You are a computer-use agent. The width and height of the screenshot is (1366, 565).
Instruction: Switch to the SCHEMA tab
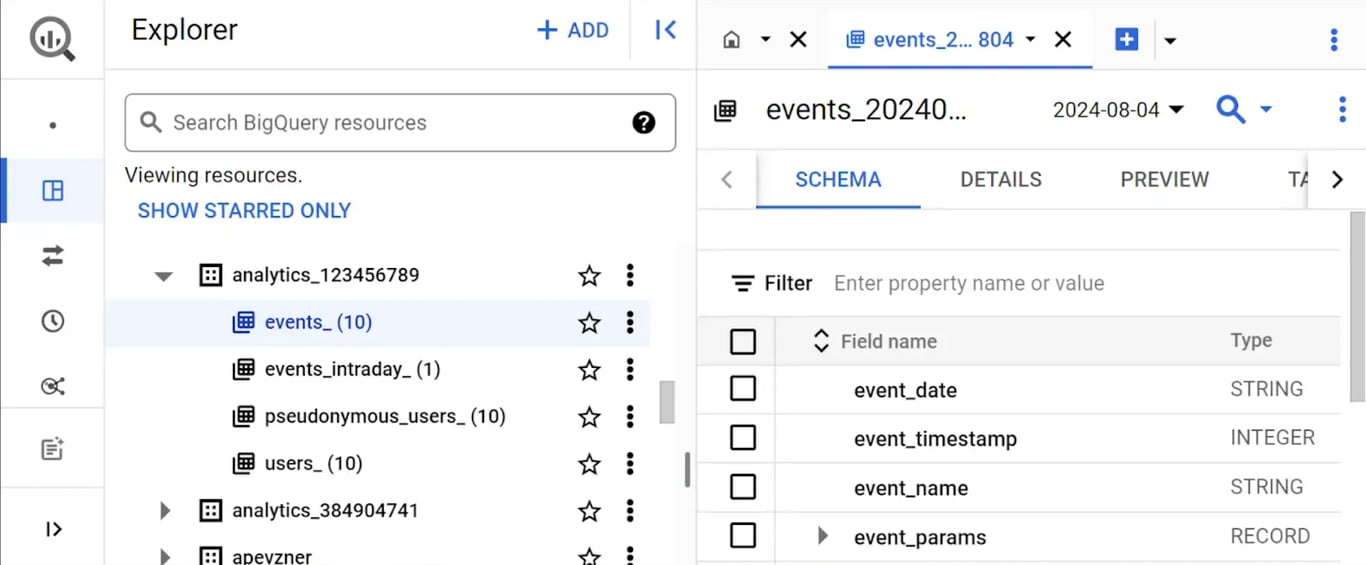click(838, 180)
